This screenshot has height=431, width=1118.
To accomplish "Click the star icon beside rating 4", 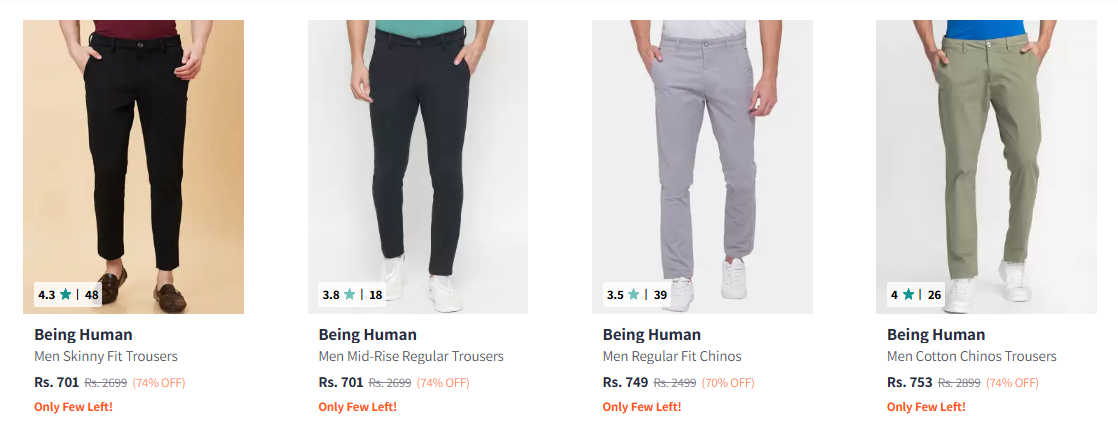I will [x=908, y=295].
